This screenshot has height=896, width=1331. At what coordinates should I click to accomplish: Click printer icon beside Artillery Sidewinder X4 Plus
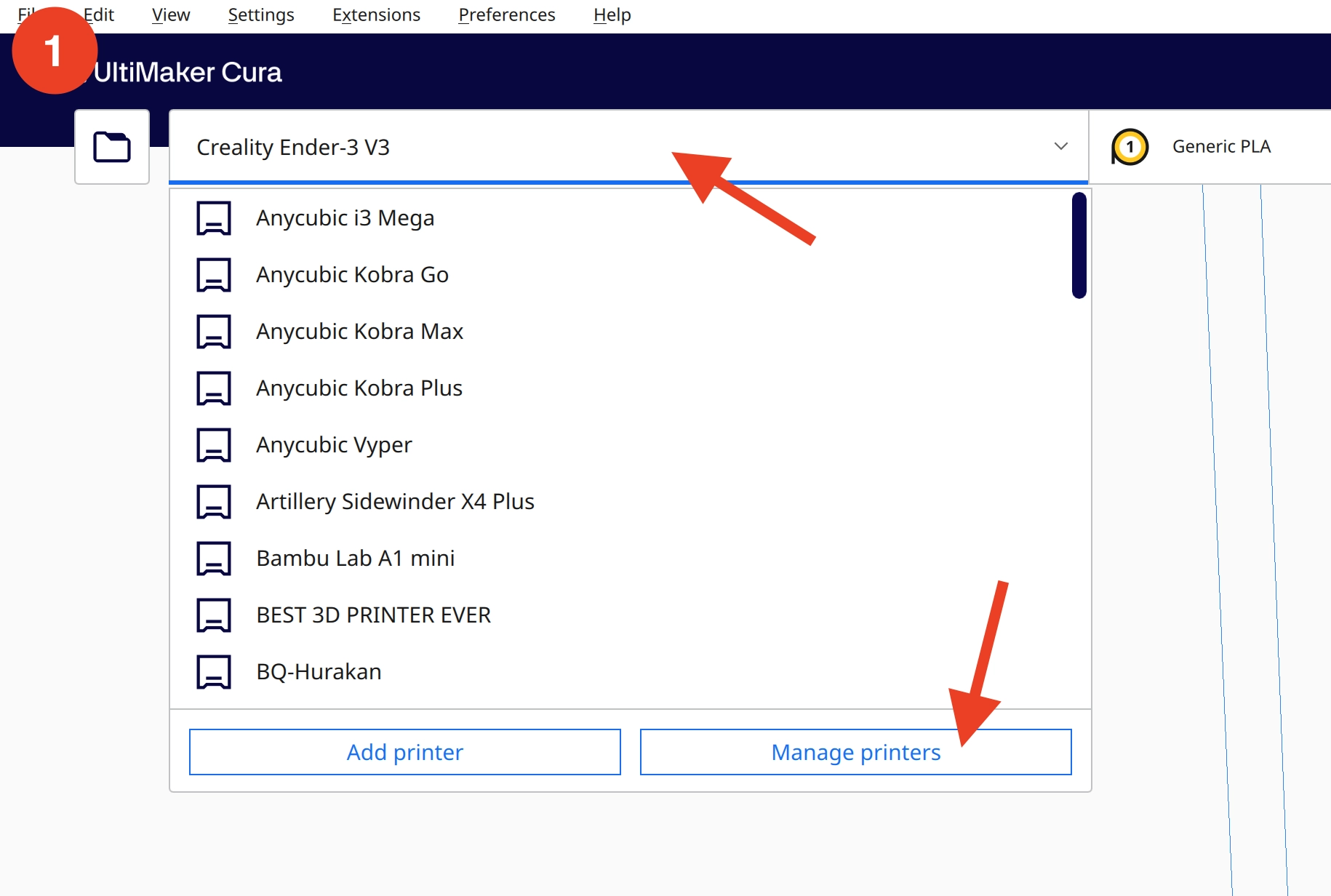[x=214, y=502]
